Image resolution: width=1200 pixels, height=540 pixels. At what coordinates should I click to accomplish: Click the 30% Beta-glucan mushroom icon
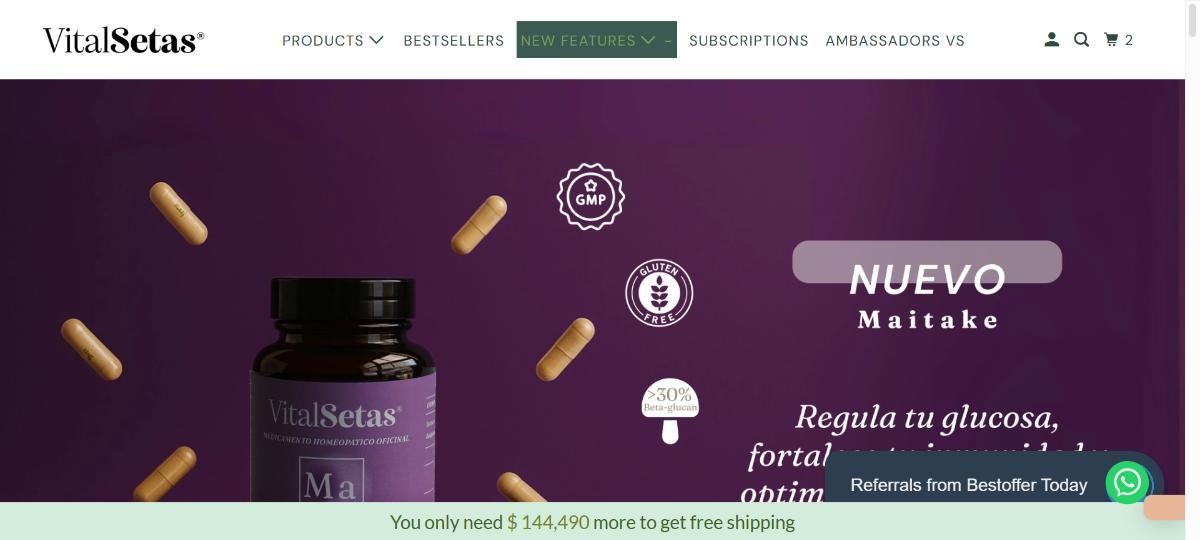pyautogui.click(x=670, y=411)
